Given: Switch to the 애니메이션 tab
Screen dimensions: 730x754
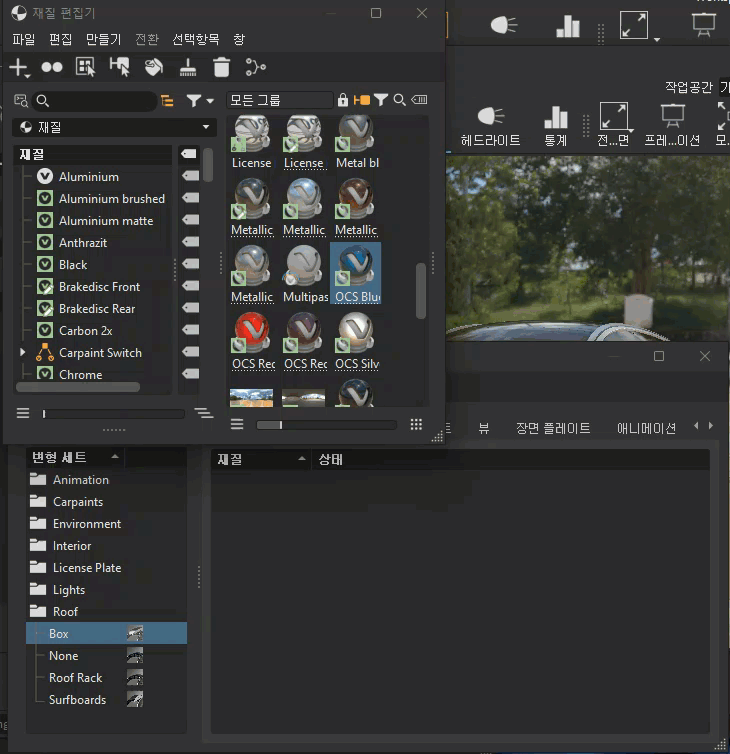Looking at the screenshot, I should (646, 428).
